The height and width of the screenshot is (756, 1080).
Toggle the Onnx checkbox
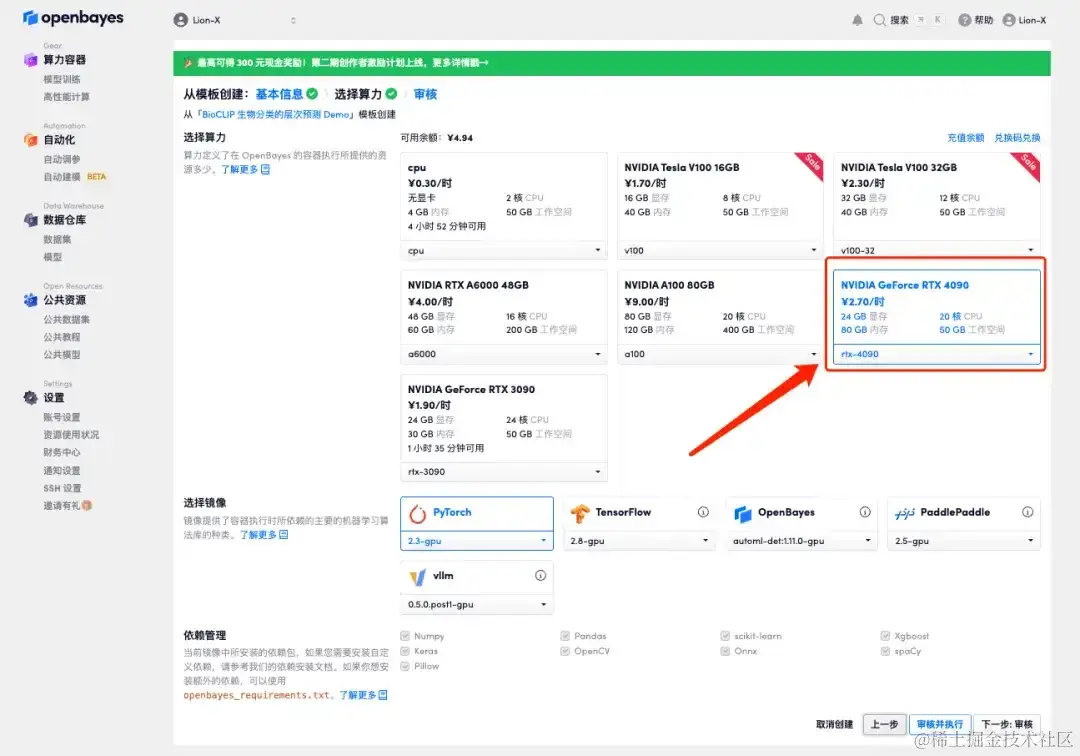[x=725, y=651]
